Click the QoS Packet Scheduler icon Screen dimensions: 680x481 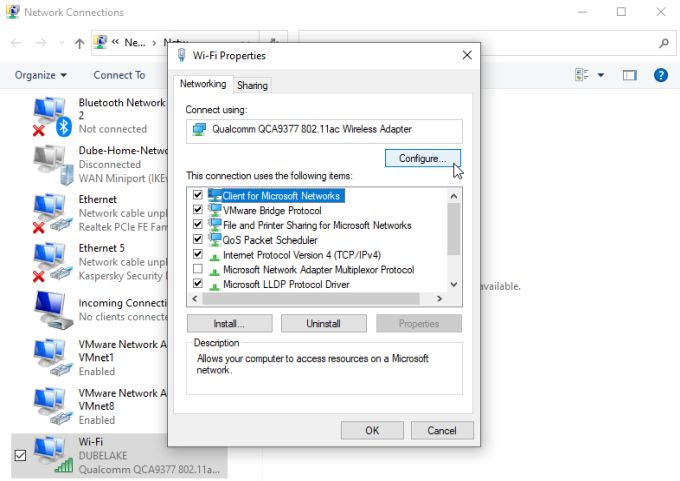click(x=215, y=240)
